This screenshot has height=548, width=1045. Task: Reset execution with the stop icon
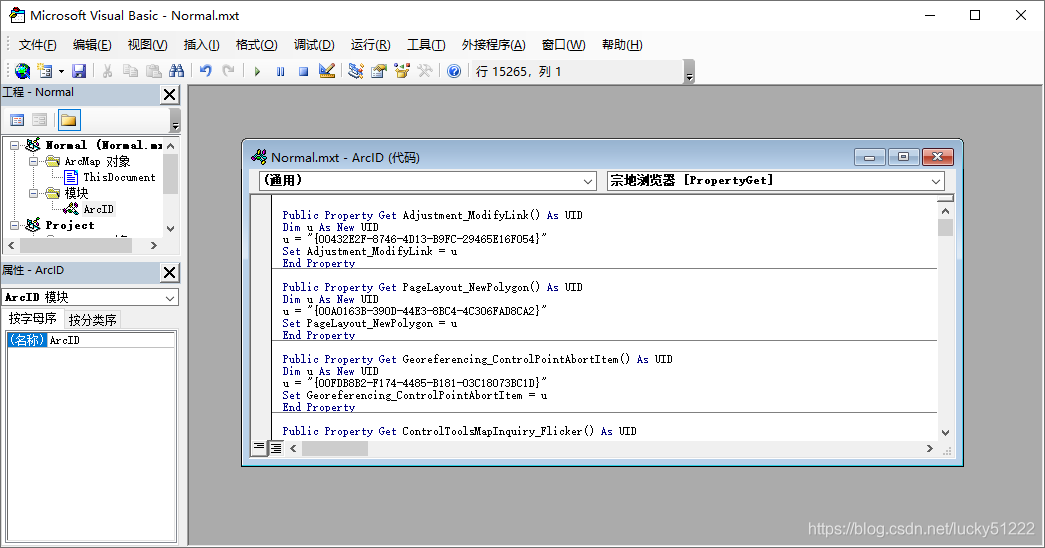click(x=303, y=71)
